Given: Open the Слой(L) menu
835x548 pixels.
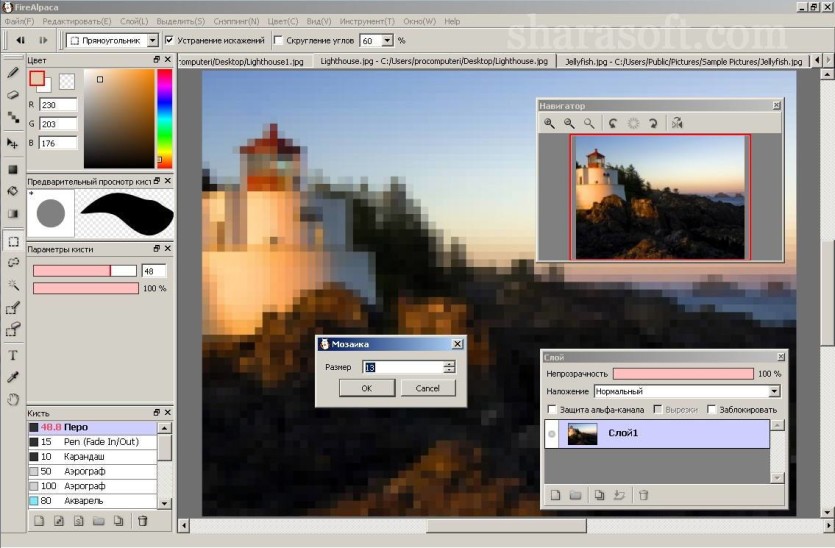Looking at the screenshot, I should click(134, 21).
